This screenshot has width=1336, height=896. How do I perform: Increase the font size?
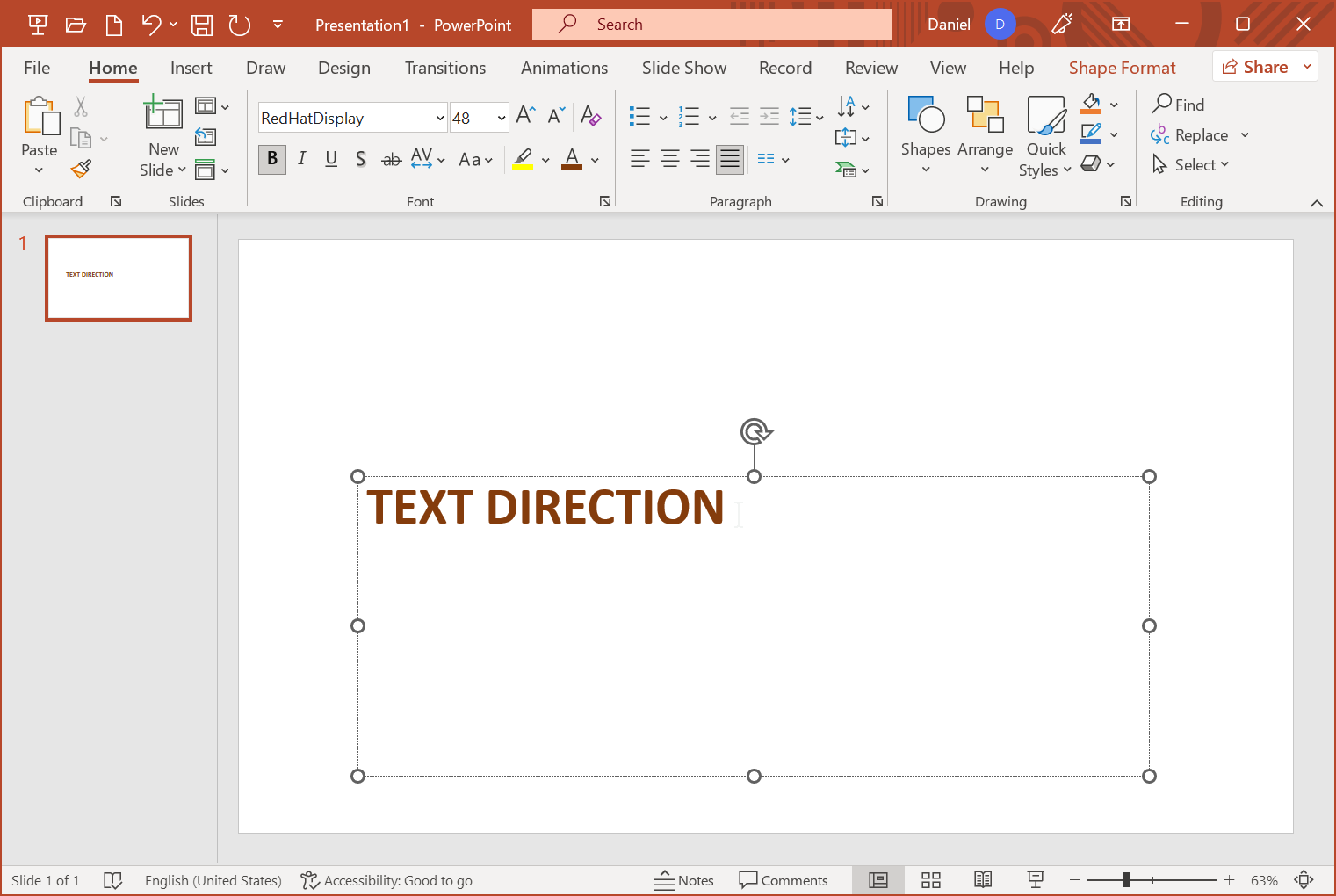(524, 114)
